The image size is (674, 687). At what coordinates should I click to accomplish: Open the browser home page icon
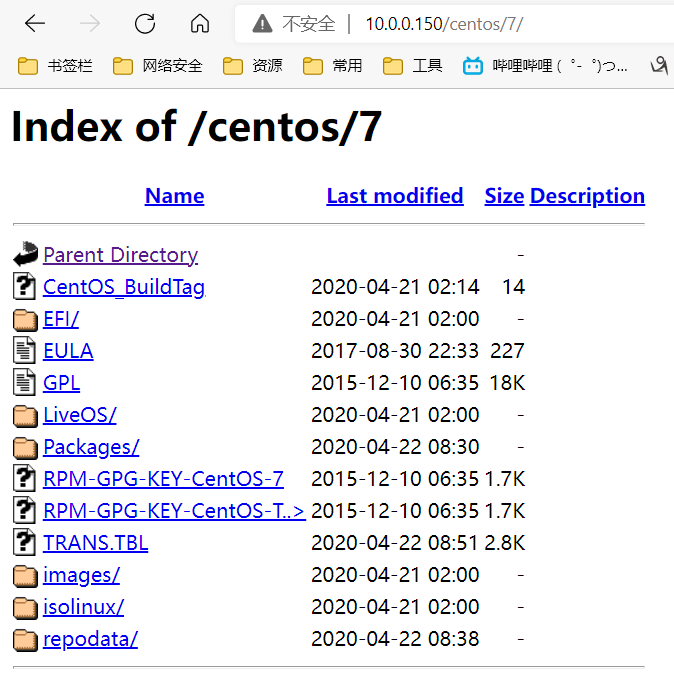point(200,23)
